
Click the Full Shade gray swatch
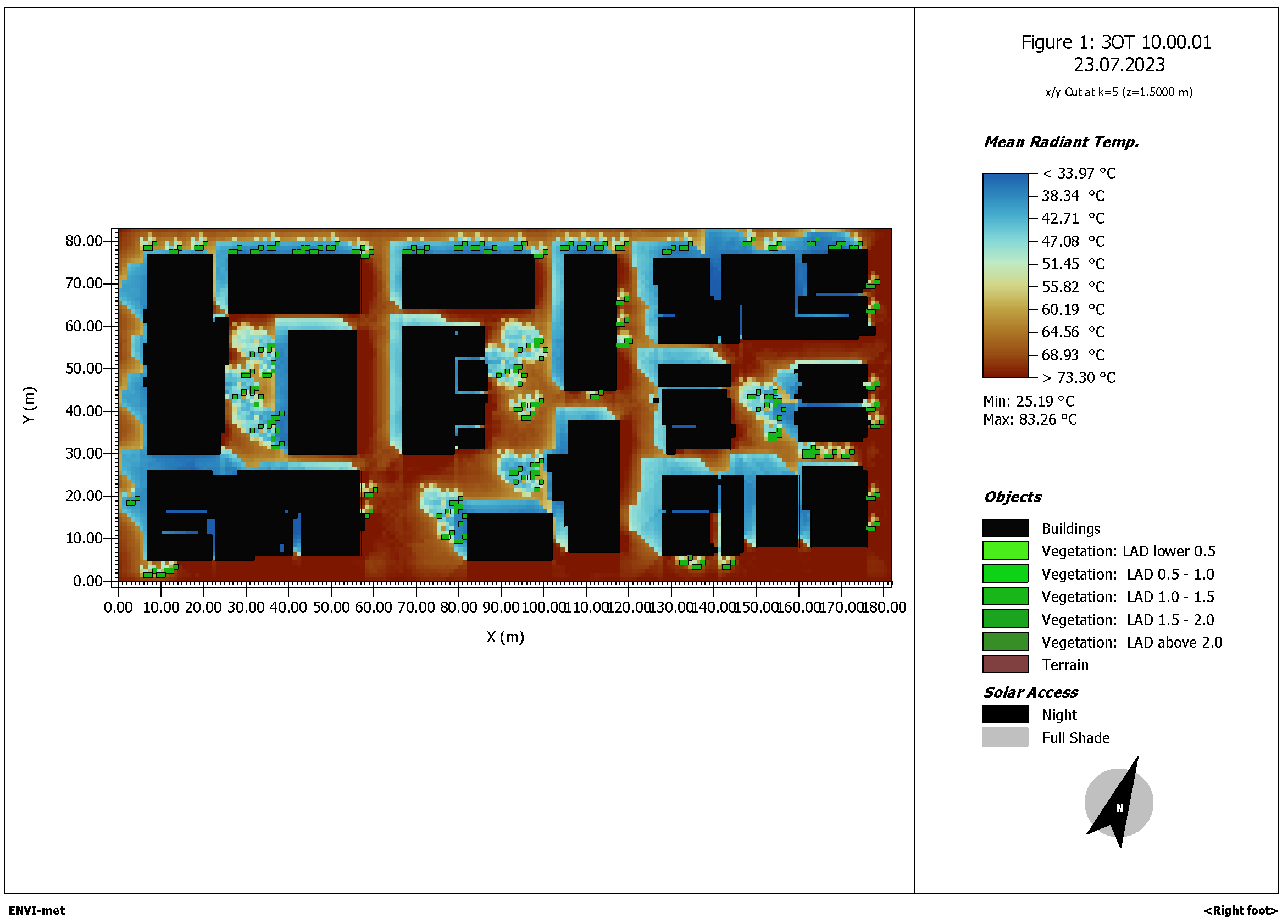coord(1004,737)
